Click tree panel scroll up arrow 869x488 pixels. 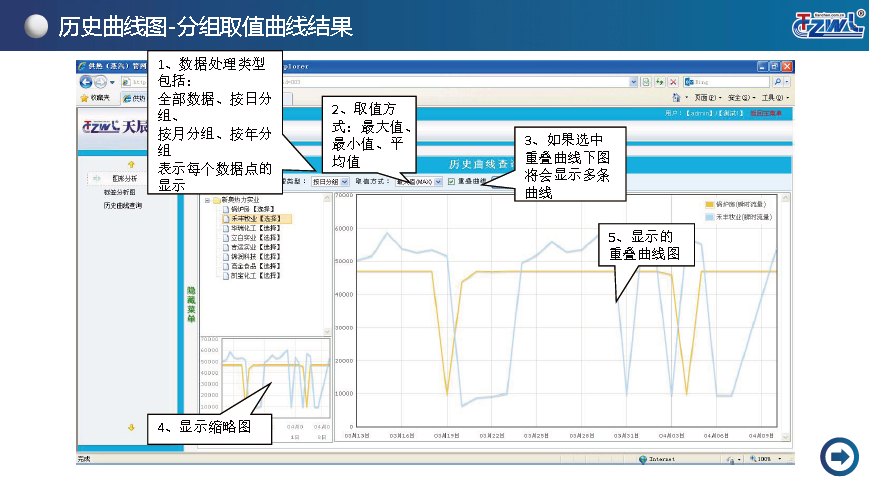327,198
